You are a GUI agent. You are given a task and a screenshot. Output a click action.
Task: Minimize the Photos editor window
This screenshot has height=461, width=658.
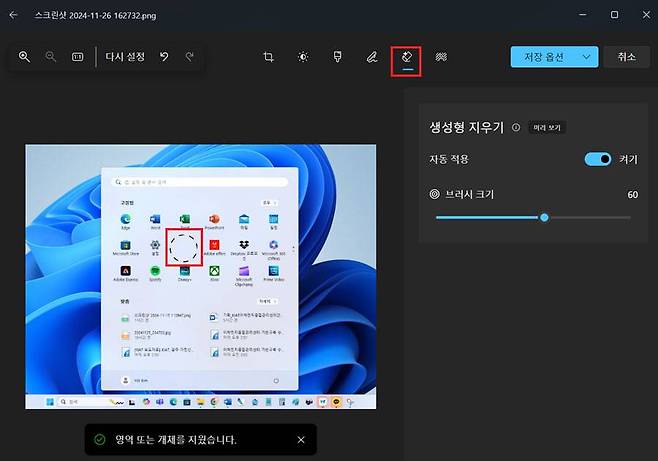(x=583, y=15)
